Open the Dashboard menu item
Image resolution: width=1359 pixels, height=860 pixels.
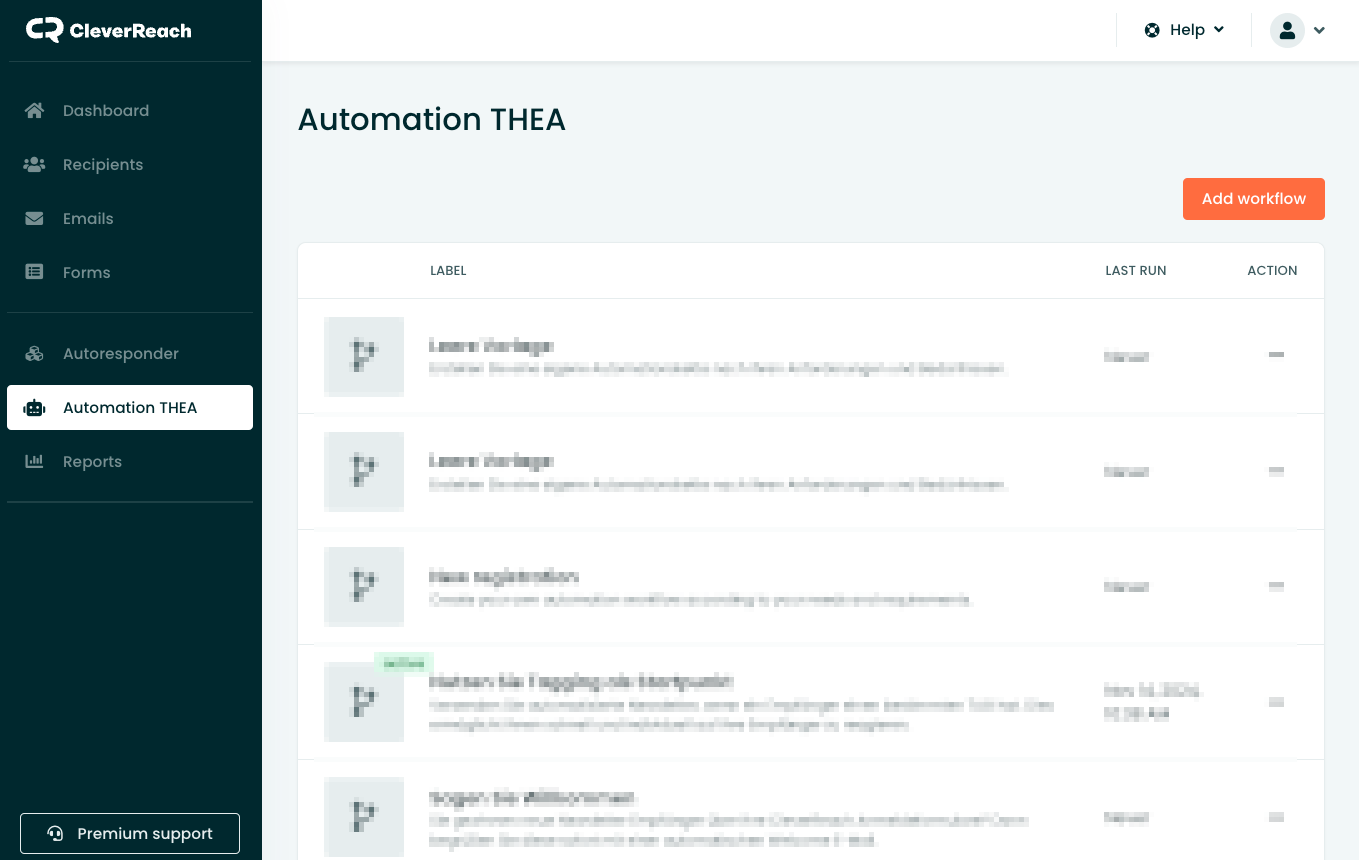coord(130,111)
